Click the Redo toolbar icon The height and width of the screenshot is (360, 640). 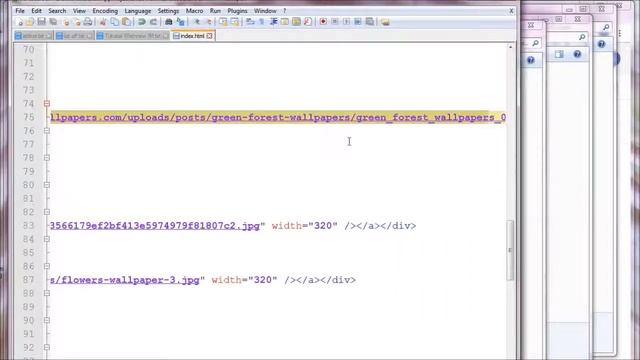[153, 22]
